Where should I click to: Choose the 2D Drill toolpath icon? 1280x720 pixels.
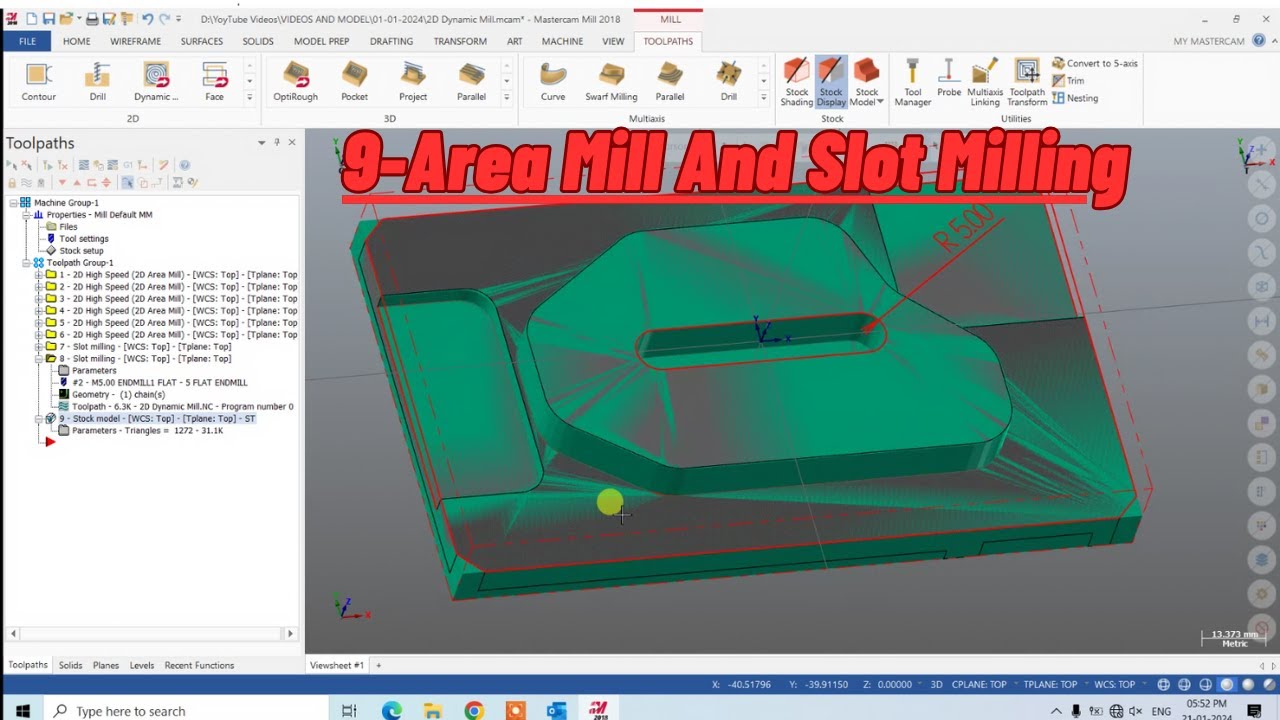click(97, 81)
